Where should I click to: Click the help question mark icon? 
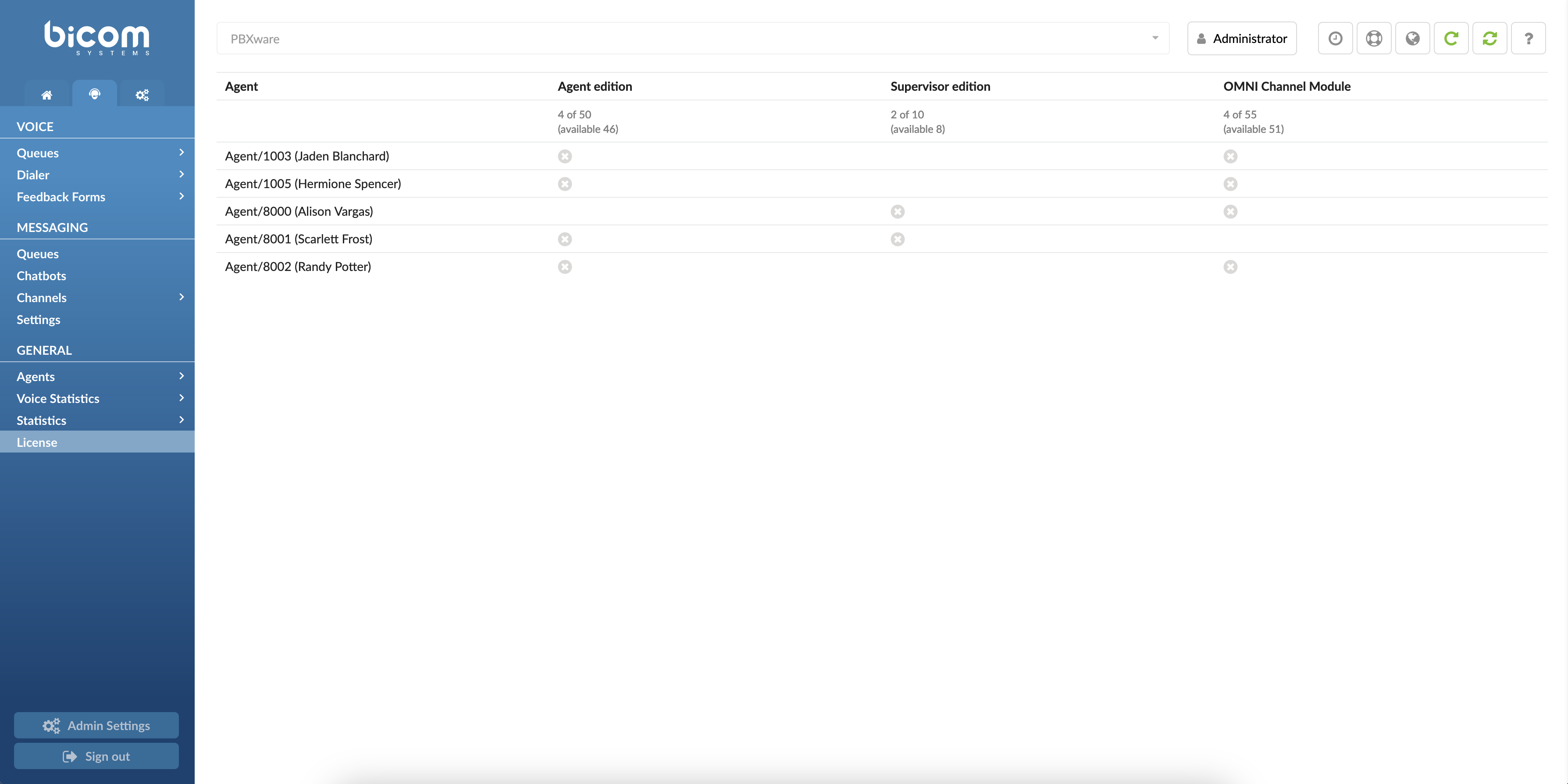pos(1528,38)
